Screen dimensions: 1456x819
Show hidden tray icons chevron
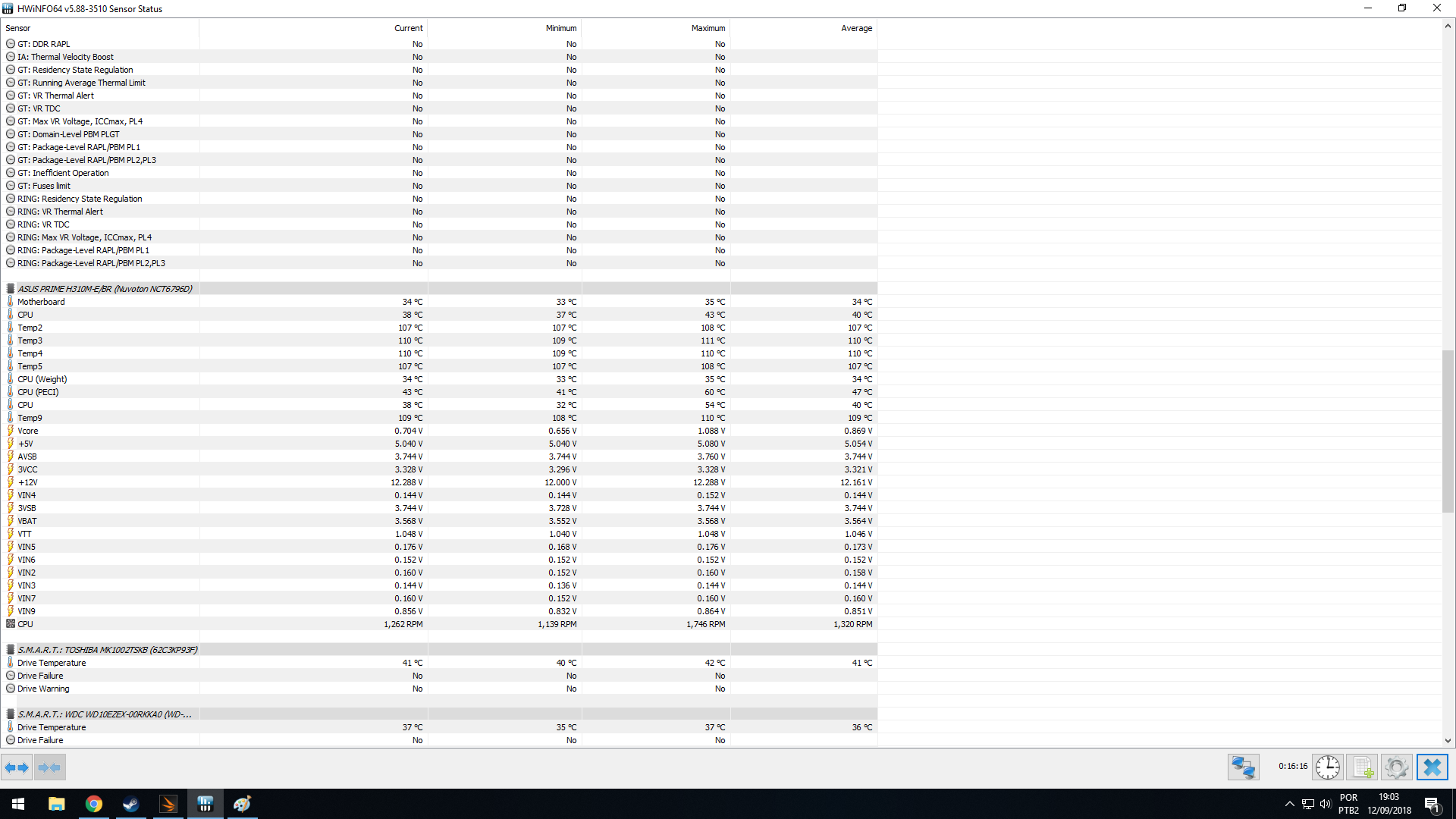click(1289, 804)
